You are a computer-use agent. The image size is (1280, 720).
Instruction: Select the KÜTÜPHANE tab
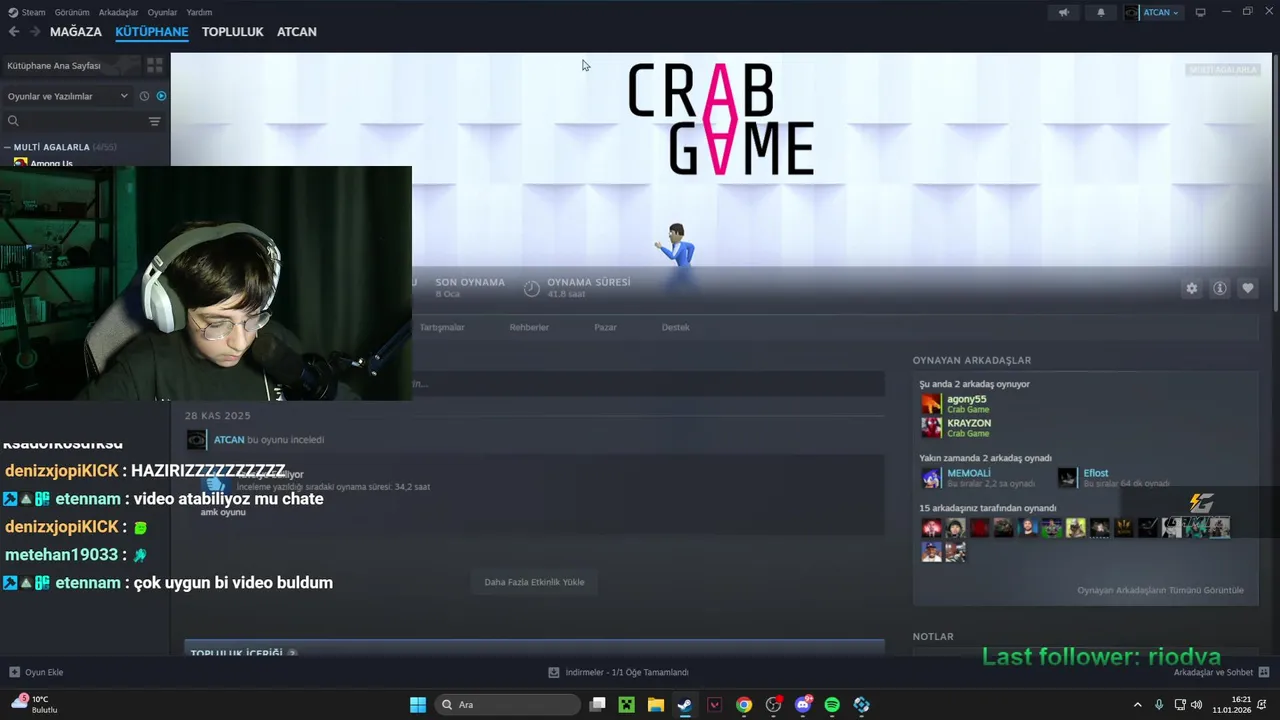pos(152,32)
